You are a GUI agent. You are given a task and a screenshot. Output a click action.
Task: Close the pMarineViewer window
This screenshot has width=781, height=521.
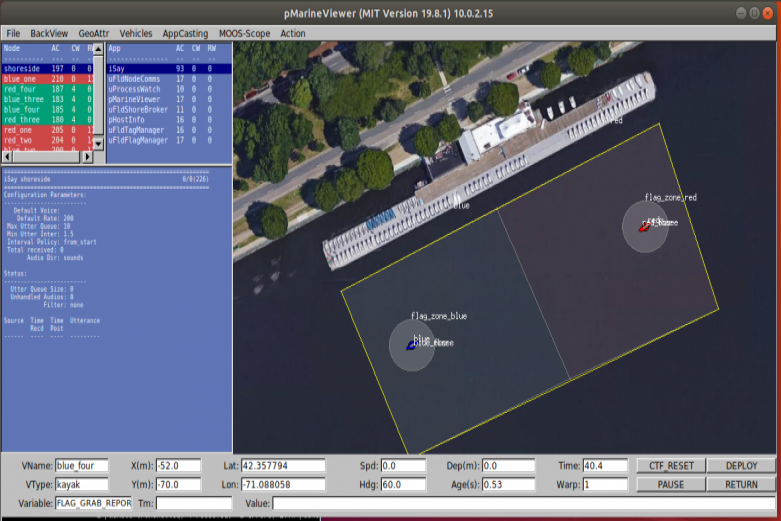(768, 13)
